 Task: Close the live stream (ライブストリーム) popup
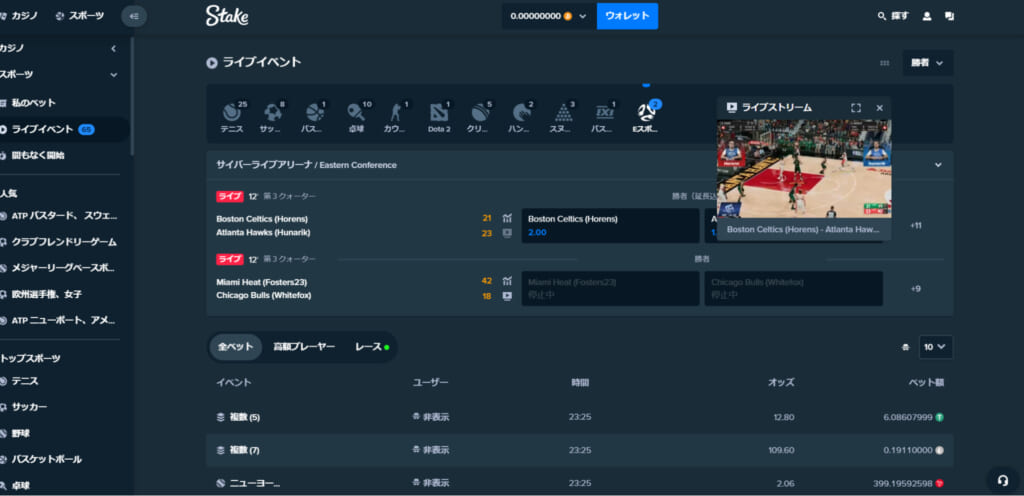[x=879, y=108]
